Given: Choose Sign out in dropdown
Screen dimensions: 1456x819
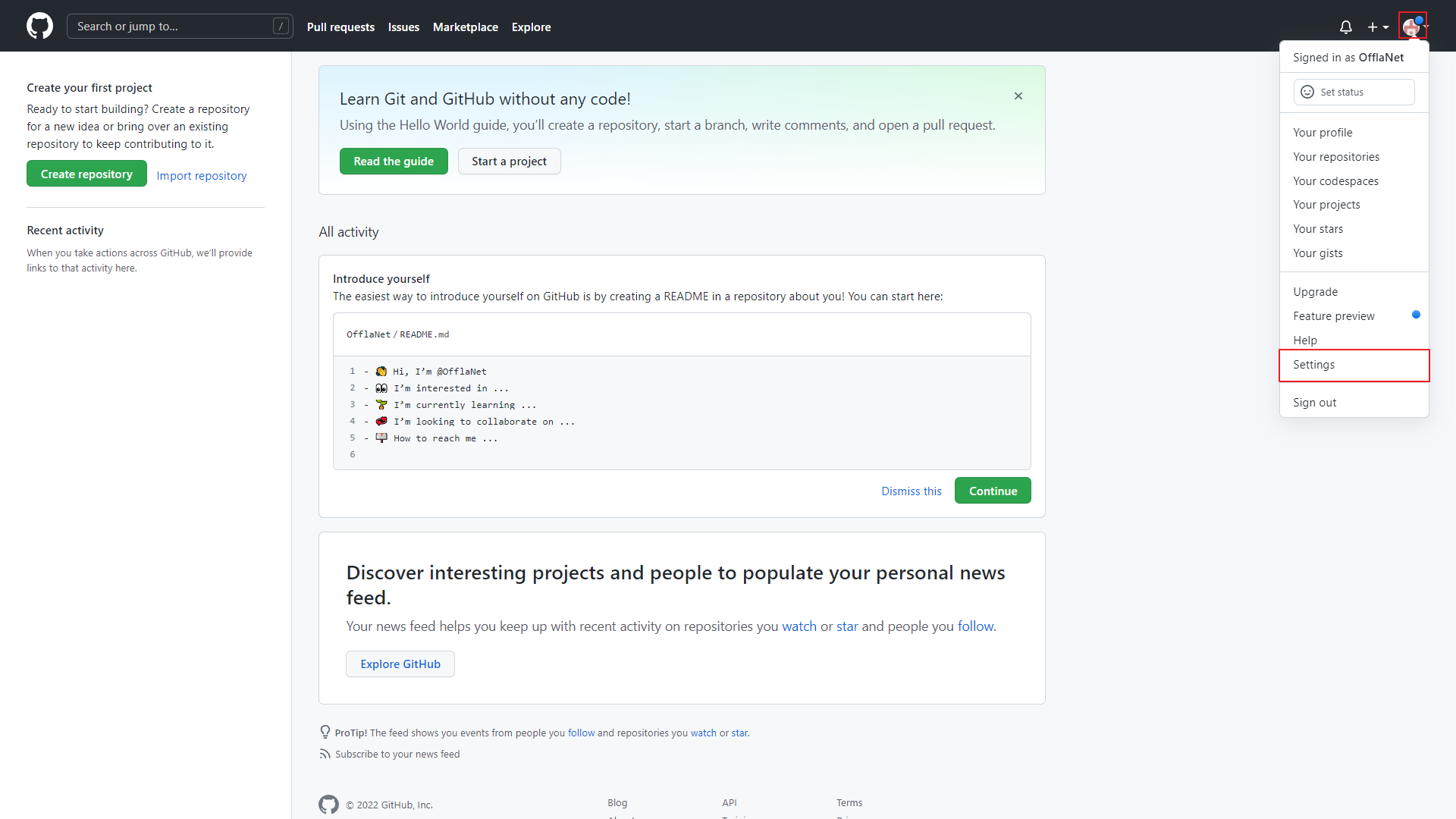Looking at the screenshot, I should click(1314, 403).
